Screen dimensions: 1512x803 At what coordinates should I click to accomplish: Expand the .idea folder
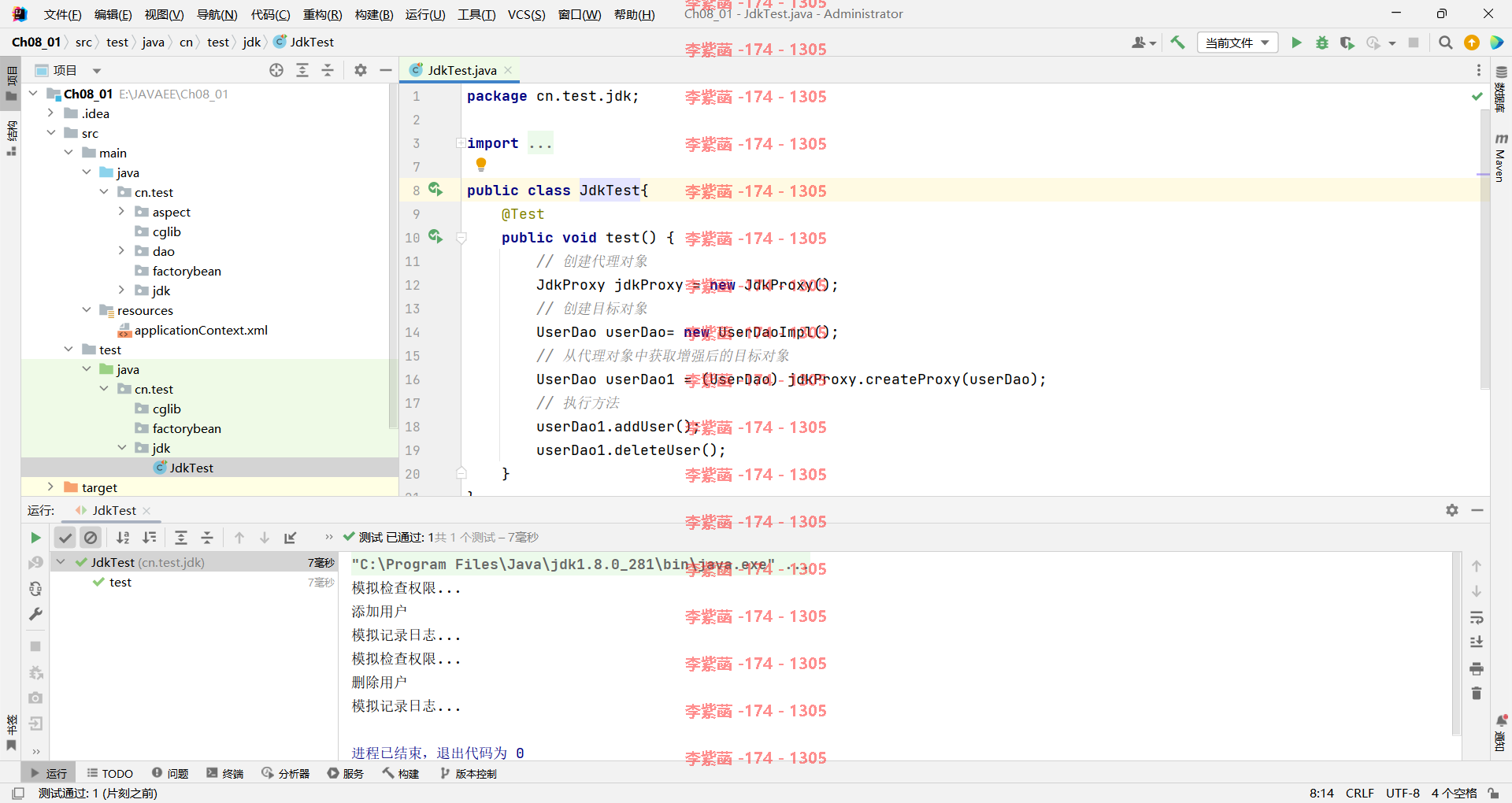(x=50, y=113)
